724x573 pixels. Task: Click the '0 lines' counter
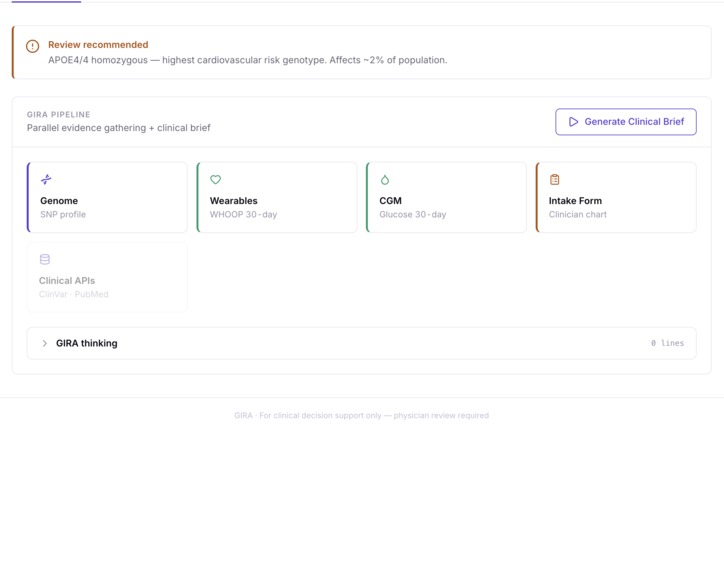pyautogui.click(x=668, y=343)
